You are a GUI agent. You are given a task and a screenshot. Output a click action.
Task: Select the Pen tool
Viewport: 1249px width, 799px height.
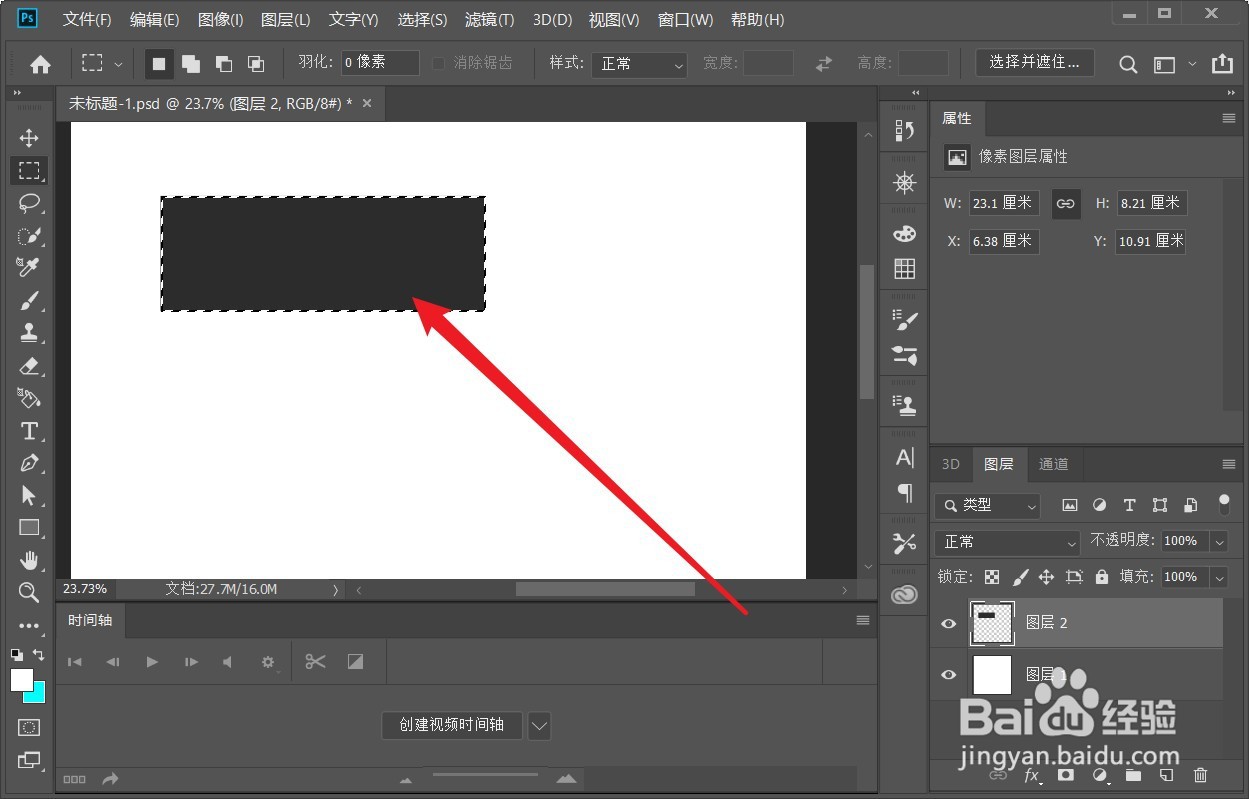tap(29, 463)
